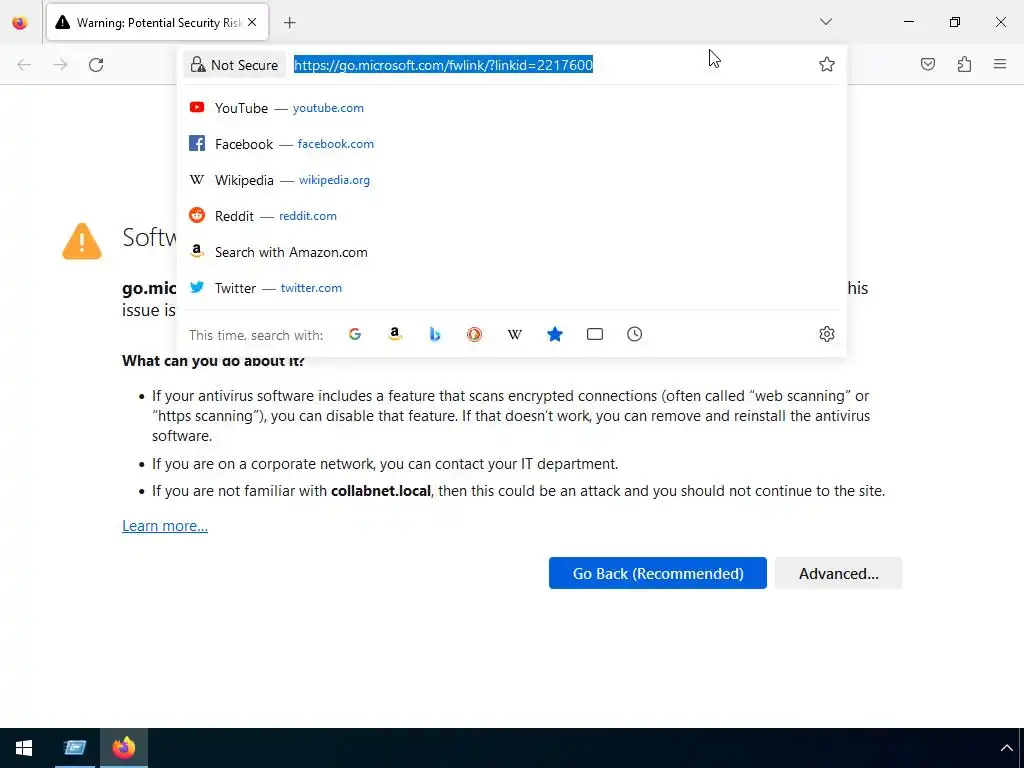
Task: Select the Twitter suggestion
Action: pyautogui.click(x=511, y=288)
